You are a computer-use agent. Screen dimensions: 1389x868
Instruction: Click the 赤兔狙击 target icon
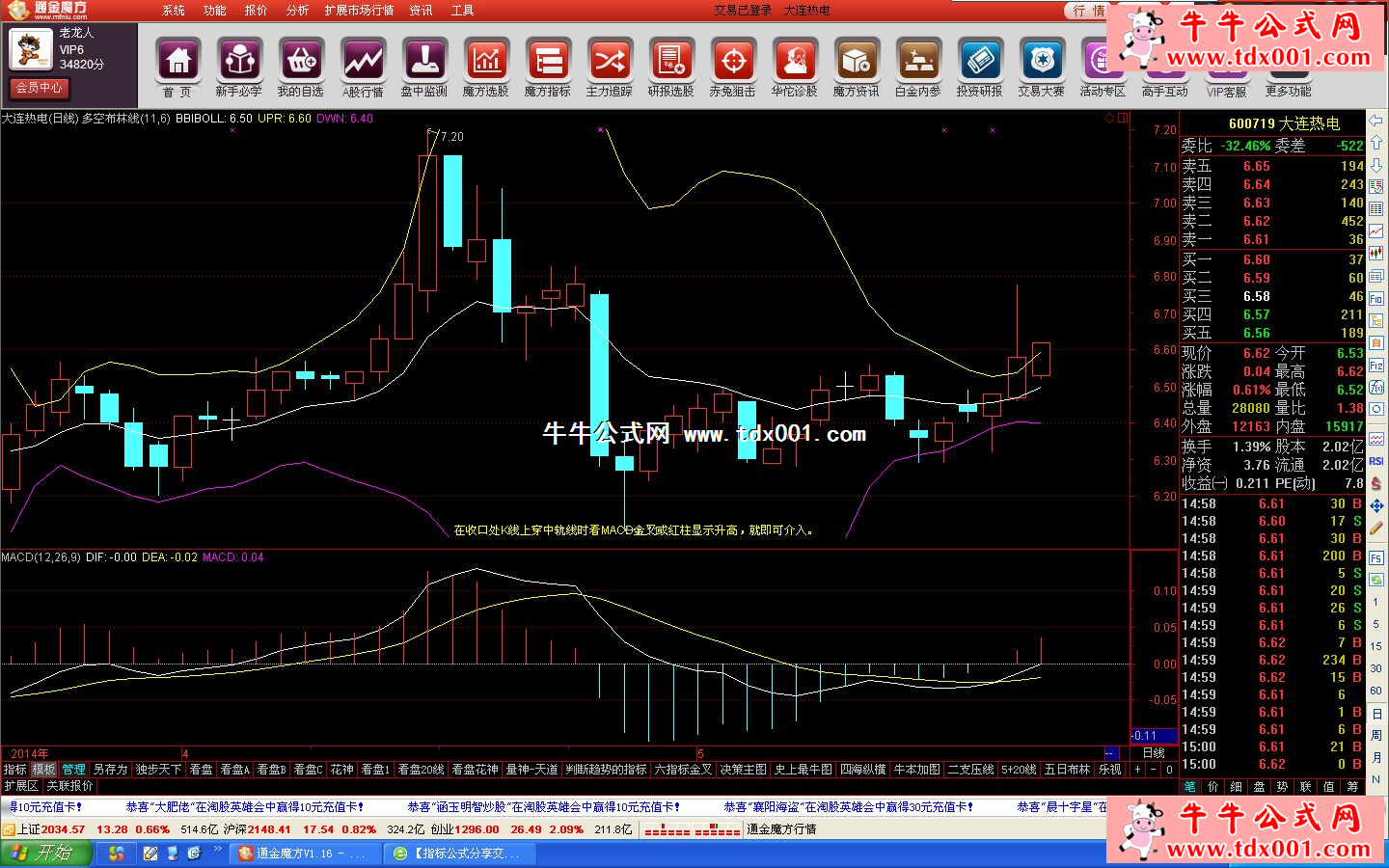[733, 62]
